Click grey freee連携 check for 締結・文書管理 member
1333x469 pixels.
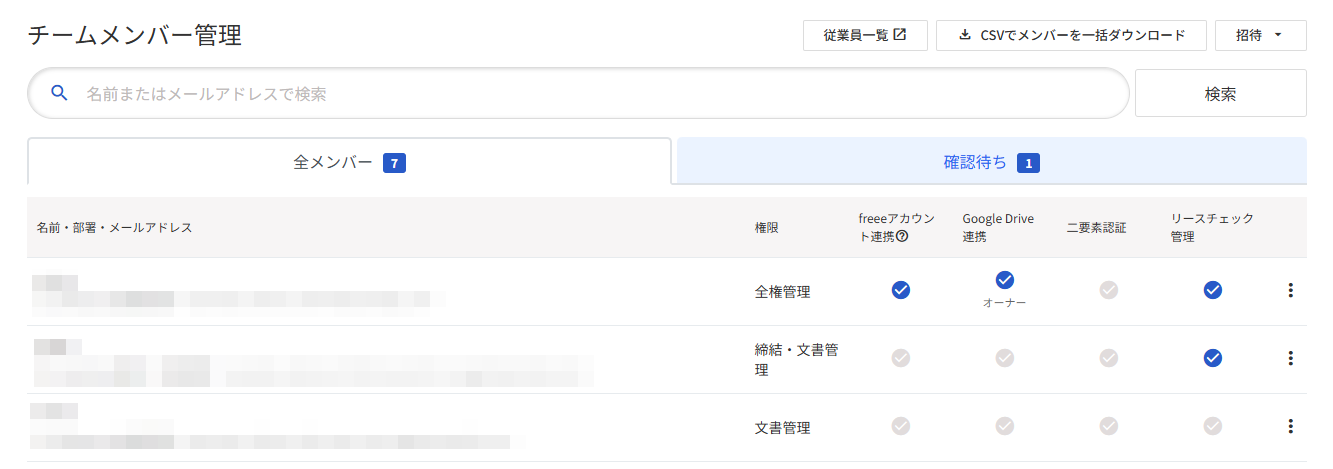901,358
